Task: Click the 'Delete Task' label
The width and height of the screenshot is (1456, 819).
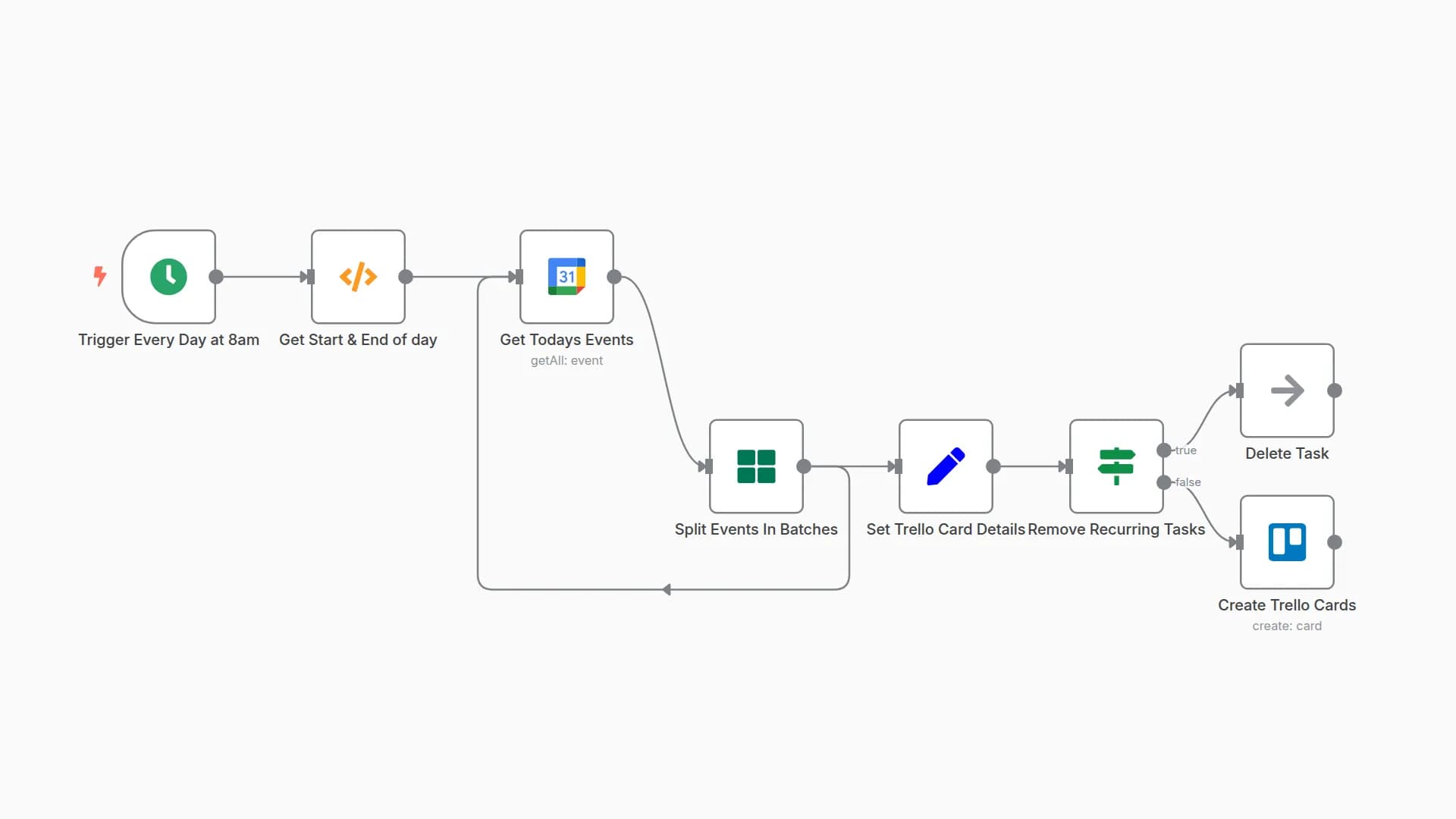Action: click(x=1287, y=453)
